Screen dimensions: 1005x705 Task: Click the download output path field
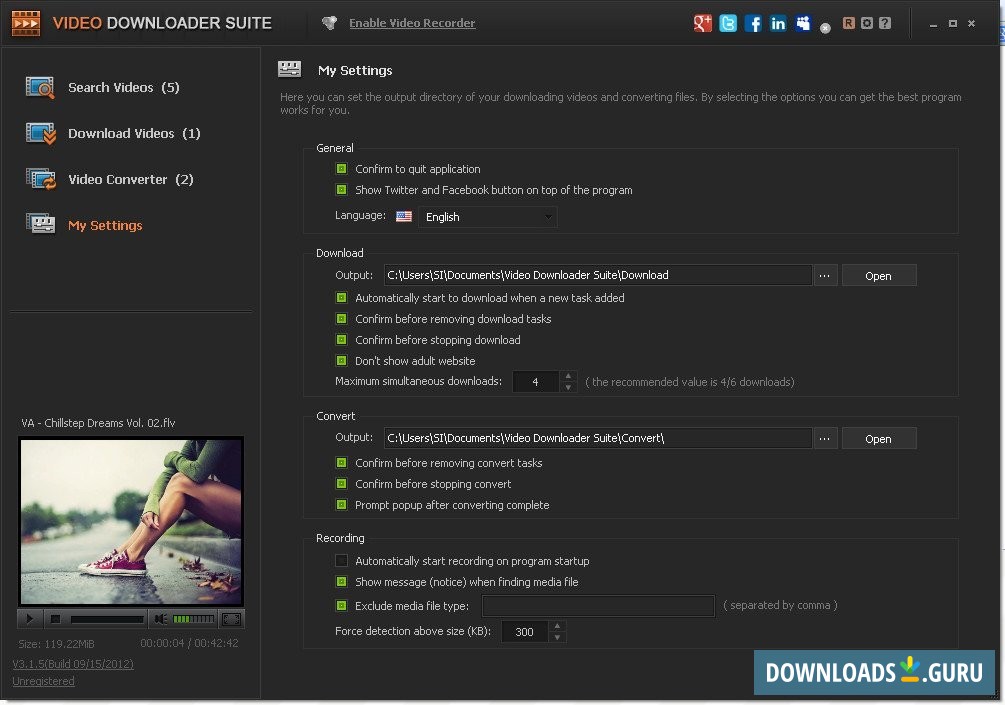tap(598, 276)
